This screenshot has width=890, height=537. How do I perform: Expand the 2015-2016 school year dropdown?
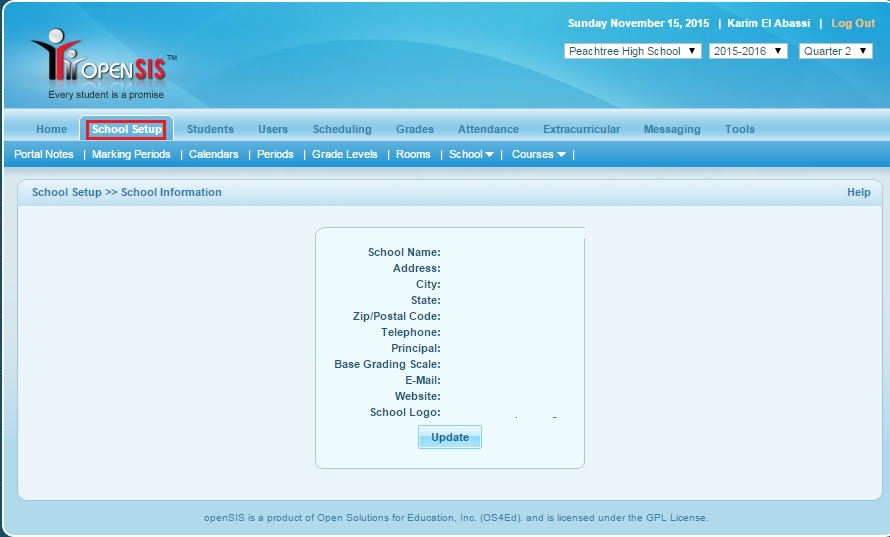(748, 51)
